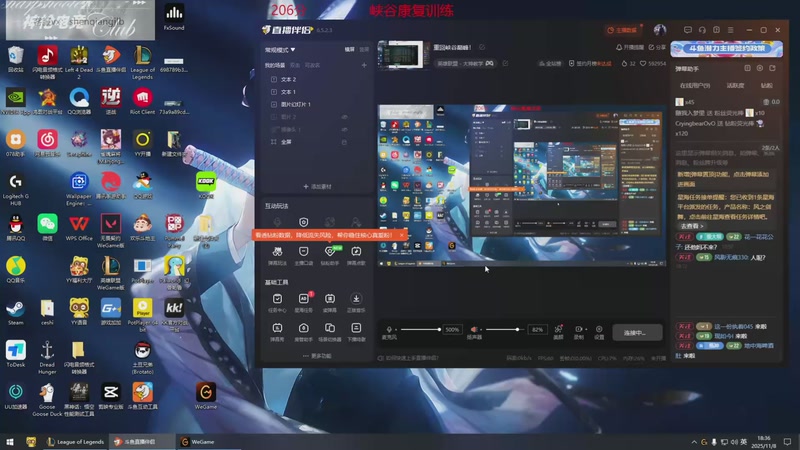Open the message icon in title bar
The height and width of the screenshot is (450, 800).
tap(688, 30)
